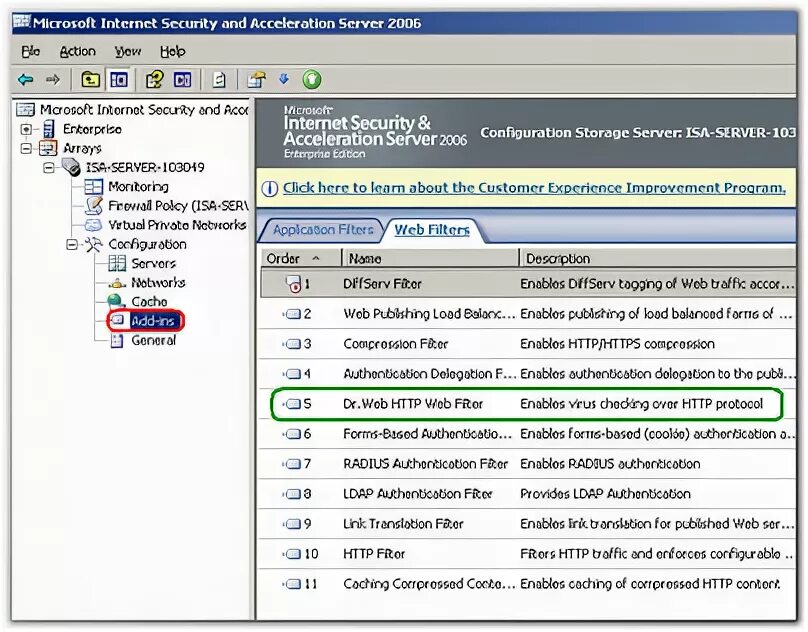The height and width of the screenshot is (632, 808).
Task: Click 'Enables RADIUS authentication' description cell
Action: tap(610, 464)
